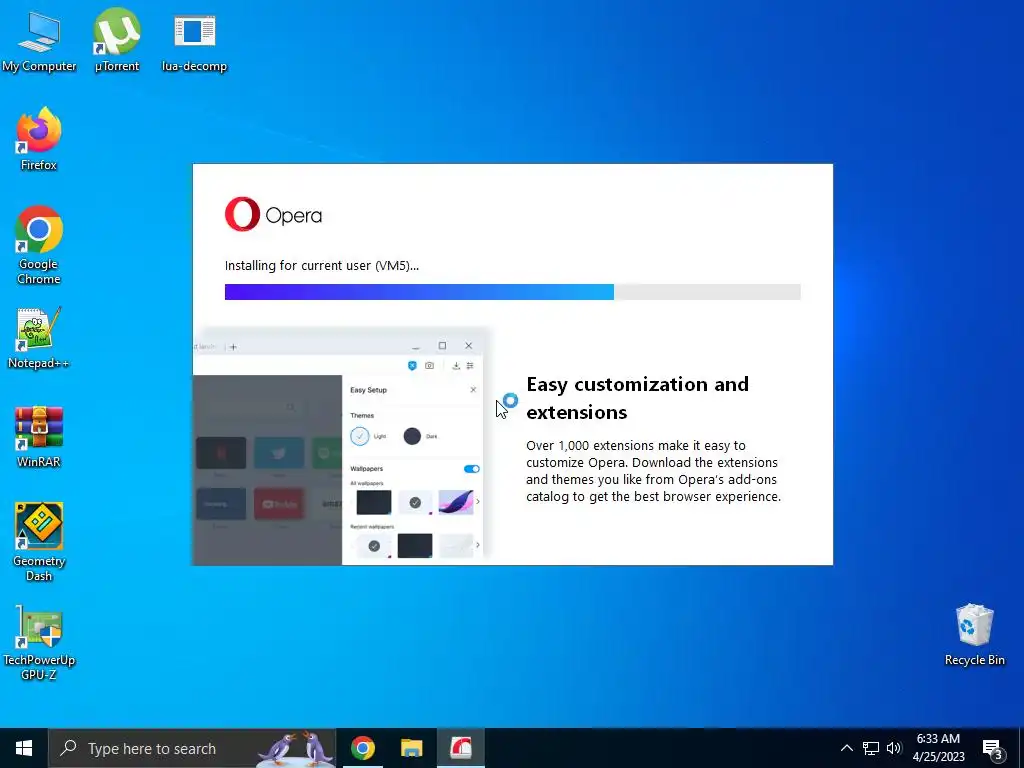Screen dimensions: 1024x768
Task: Click the Easy Setup preview image
Action: point(342,449)
